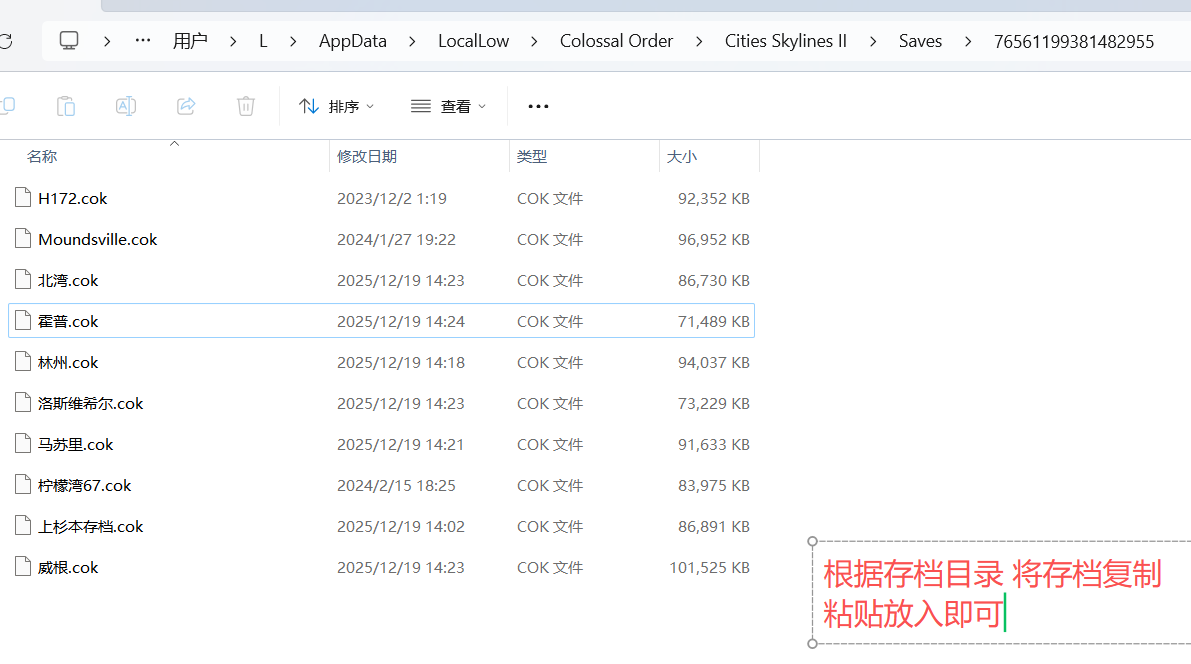
Task: Open the three-dot more options menu
Action: pos(538,106)
